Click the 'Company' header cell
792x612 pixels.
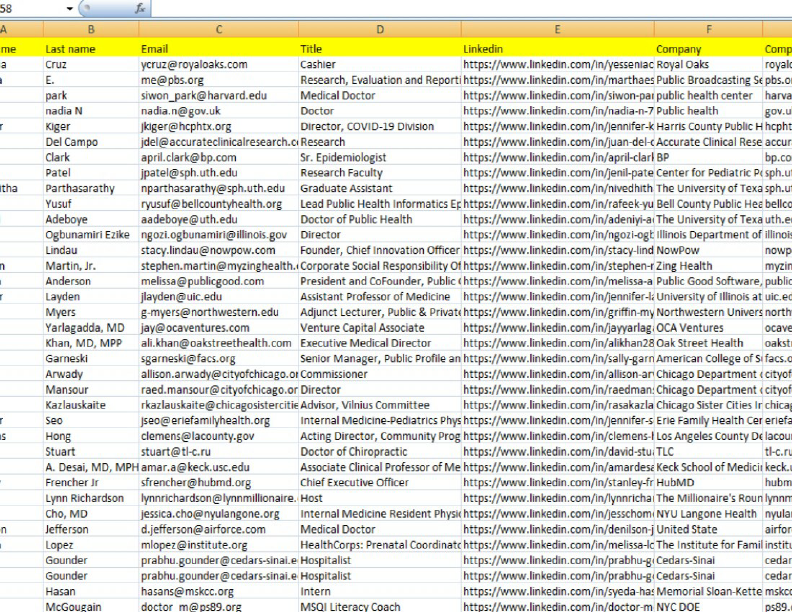point(709,49)
